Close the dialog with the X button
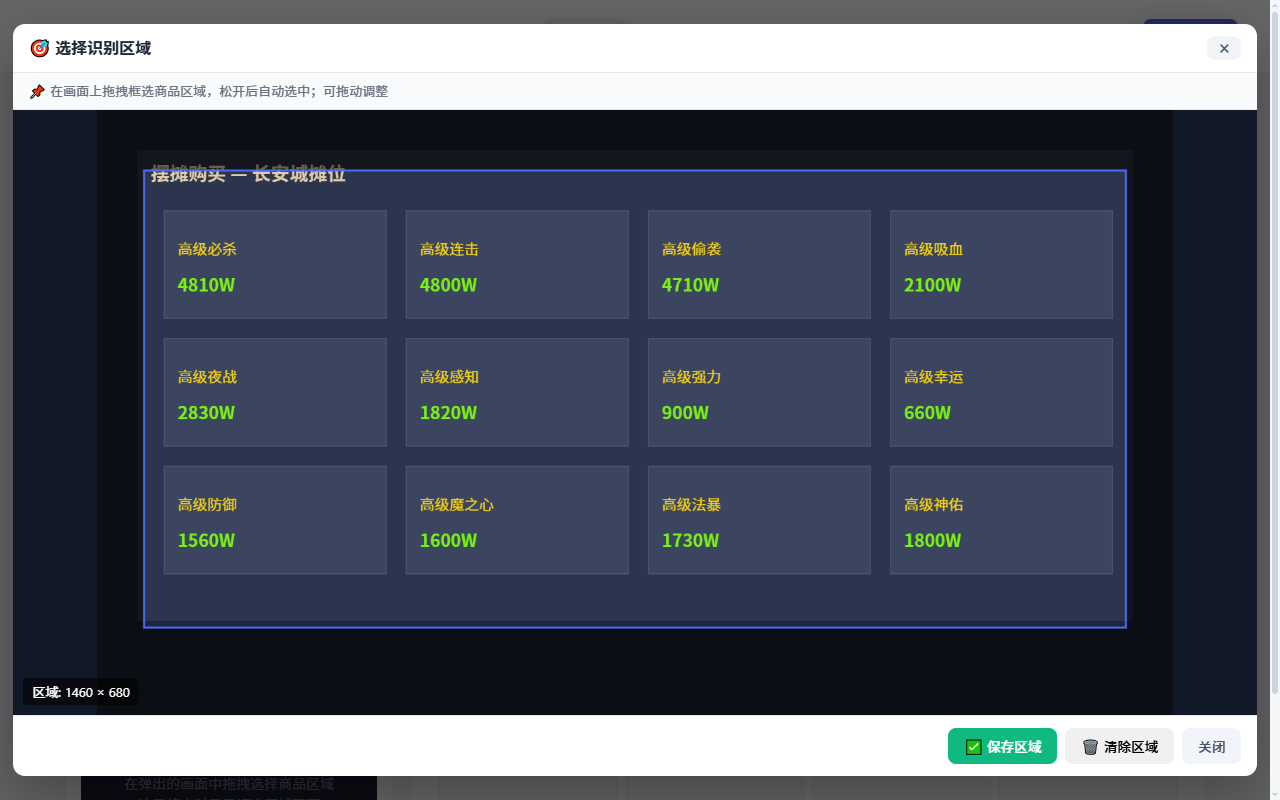Image resolution: width=1280 pixels, height=800 pixels. click(x=1224, y=48)
